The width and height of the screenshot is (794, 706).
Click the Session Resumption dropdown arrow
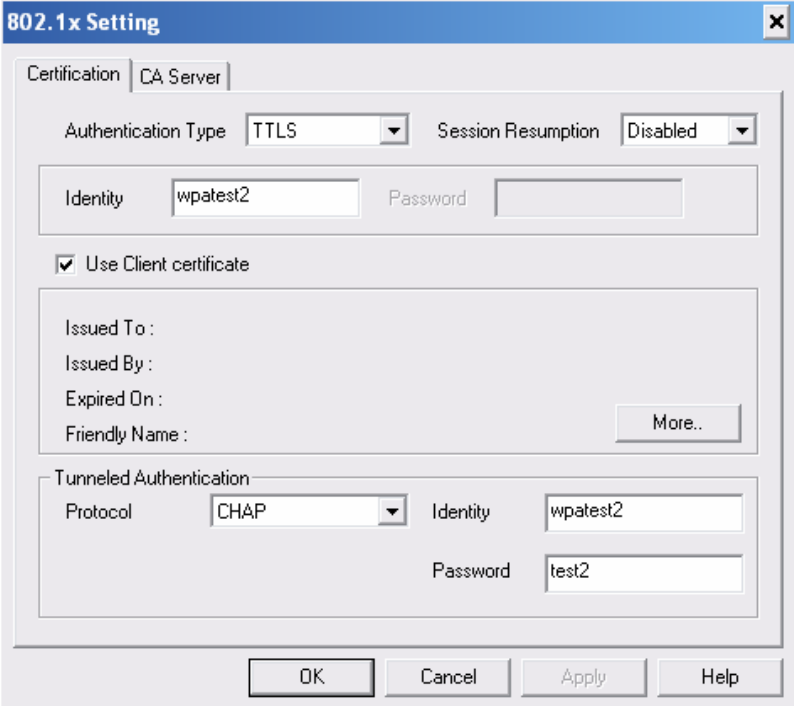741,131
